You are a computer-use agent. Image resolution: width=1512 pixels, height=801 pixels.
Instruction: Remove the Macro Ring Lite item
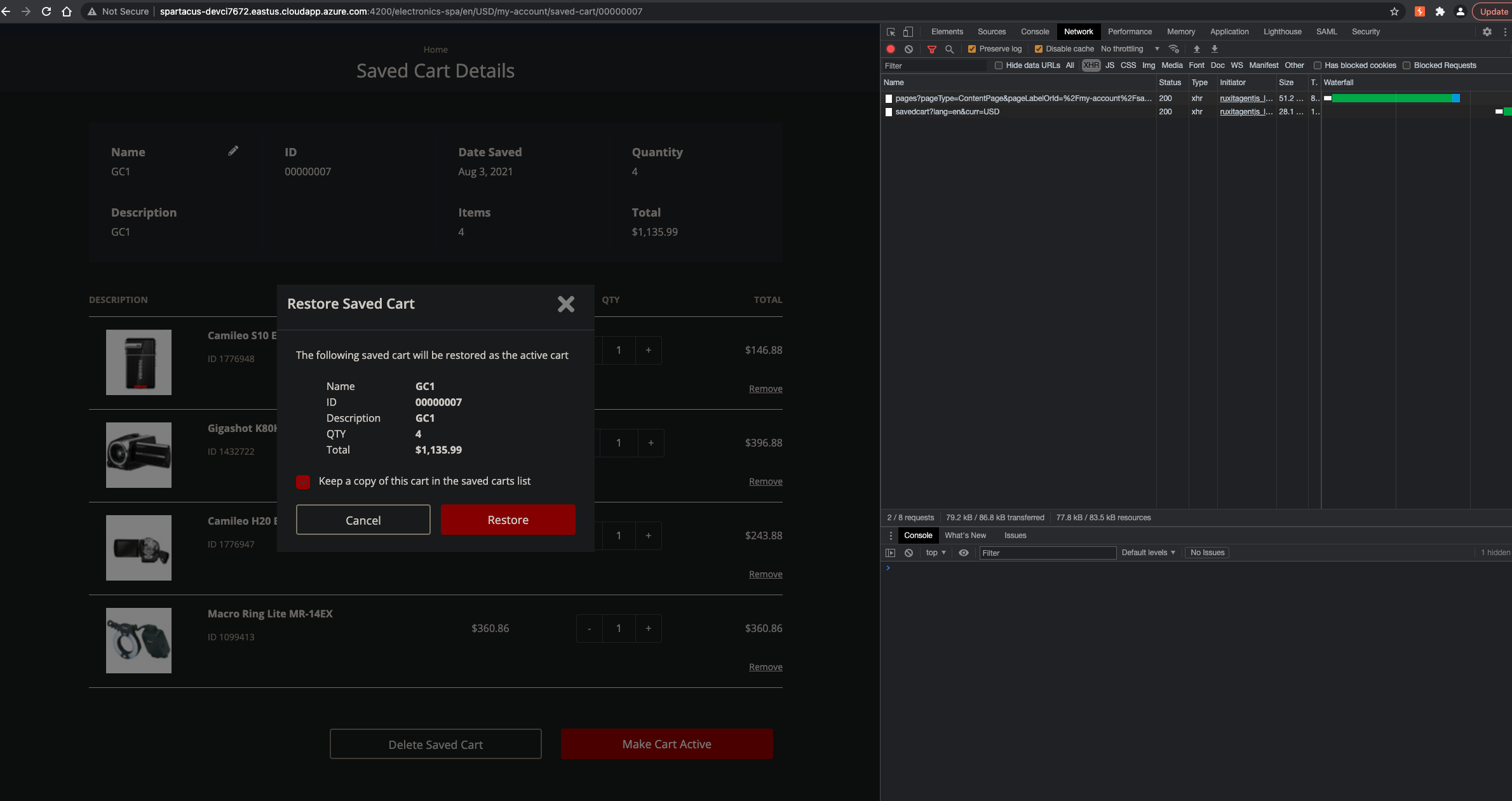pos(766,667)
